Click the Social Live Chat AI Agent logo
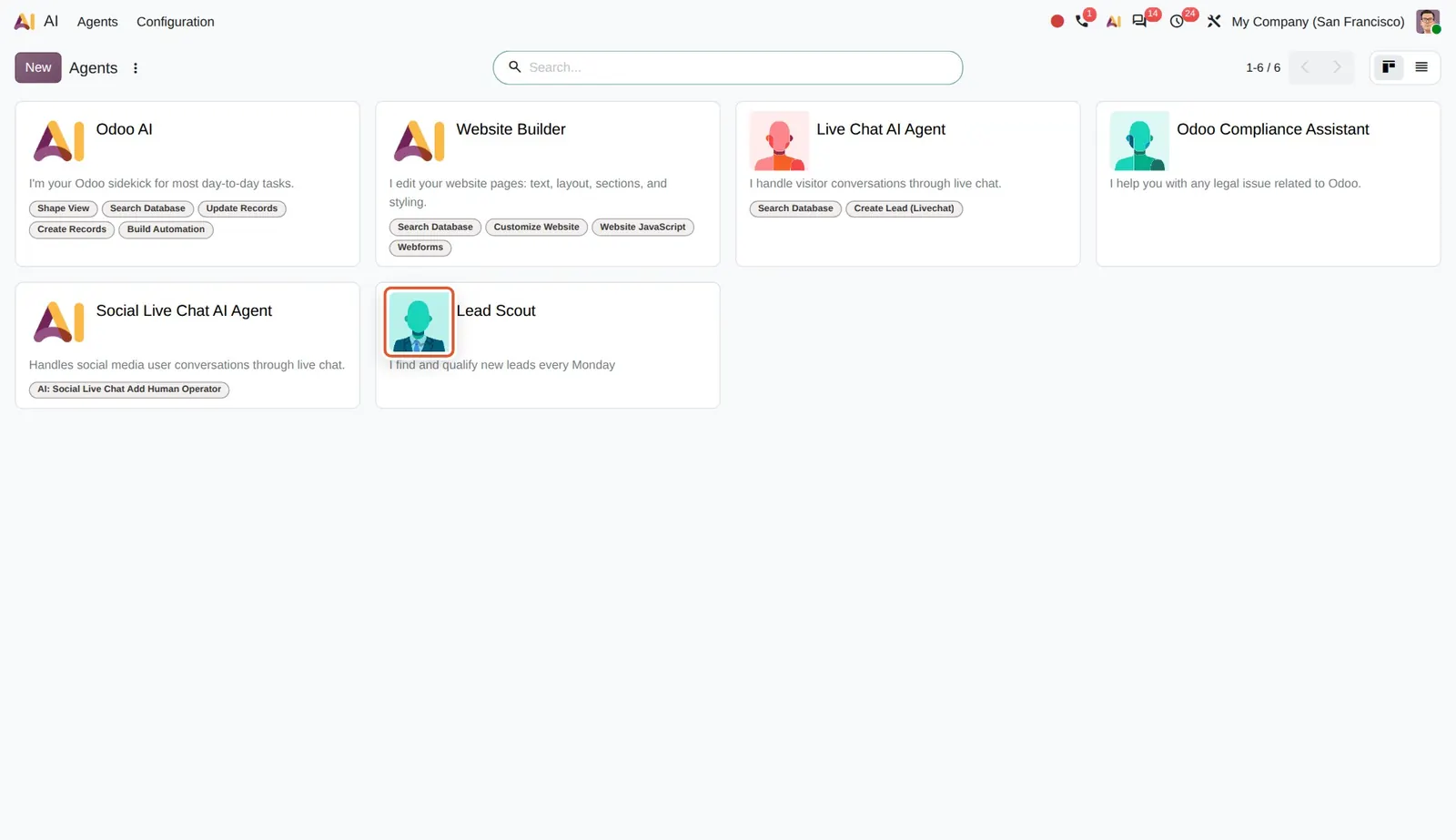1456x840 pixels. click(x=58, y=322)
